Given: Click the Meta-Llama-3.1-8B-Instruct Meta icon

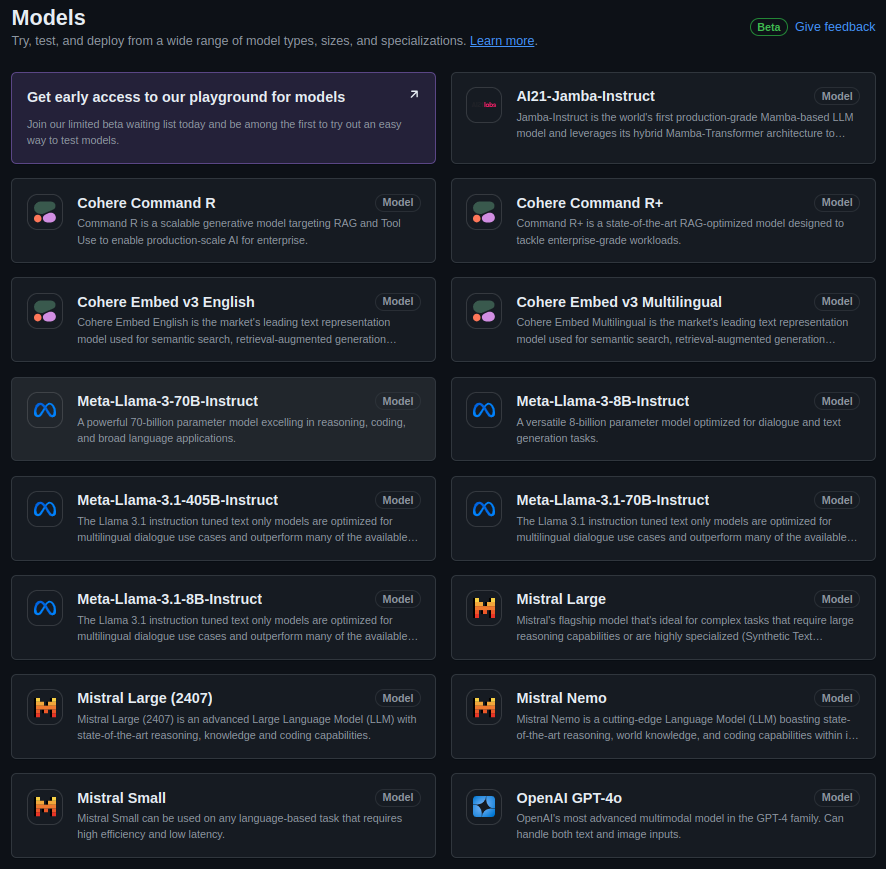Looking at the screenshot, I should (x=45, y=608).
